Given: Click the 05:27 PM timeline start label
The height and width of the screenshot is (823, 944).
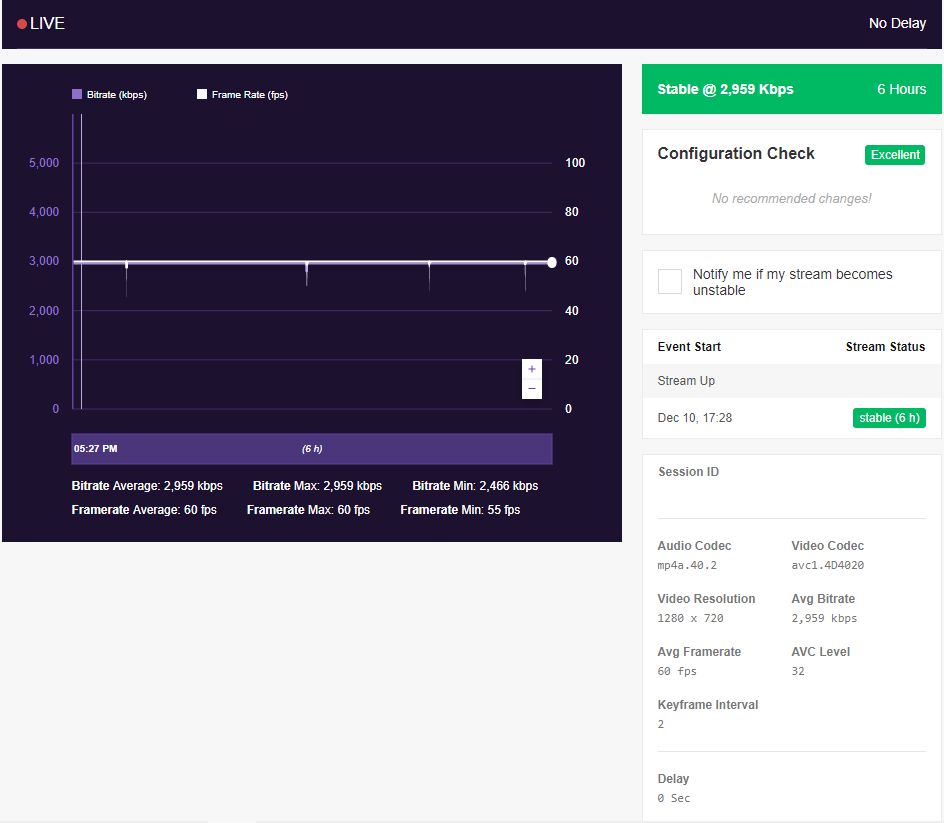Looking at the screenshot, I should coord(96,449).
